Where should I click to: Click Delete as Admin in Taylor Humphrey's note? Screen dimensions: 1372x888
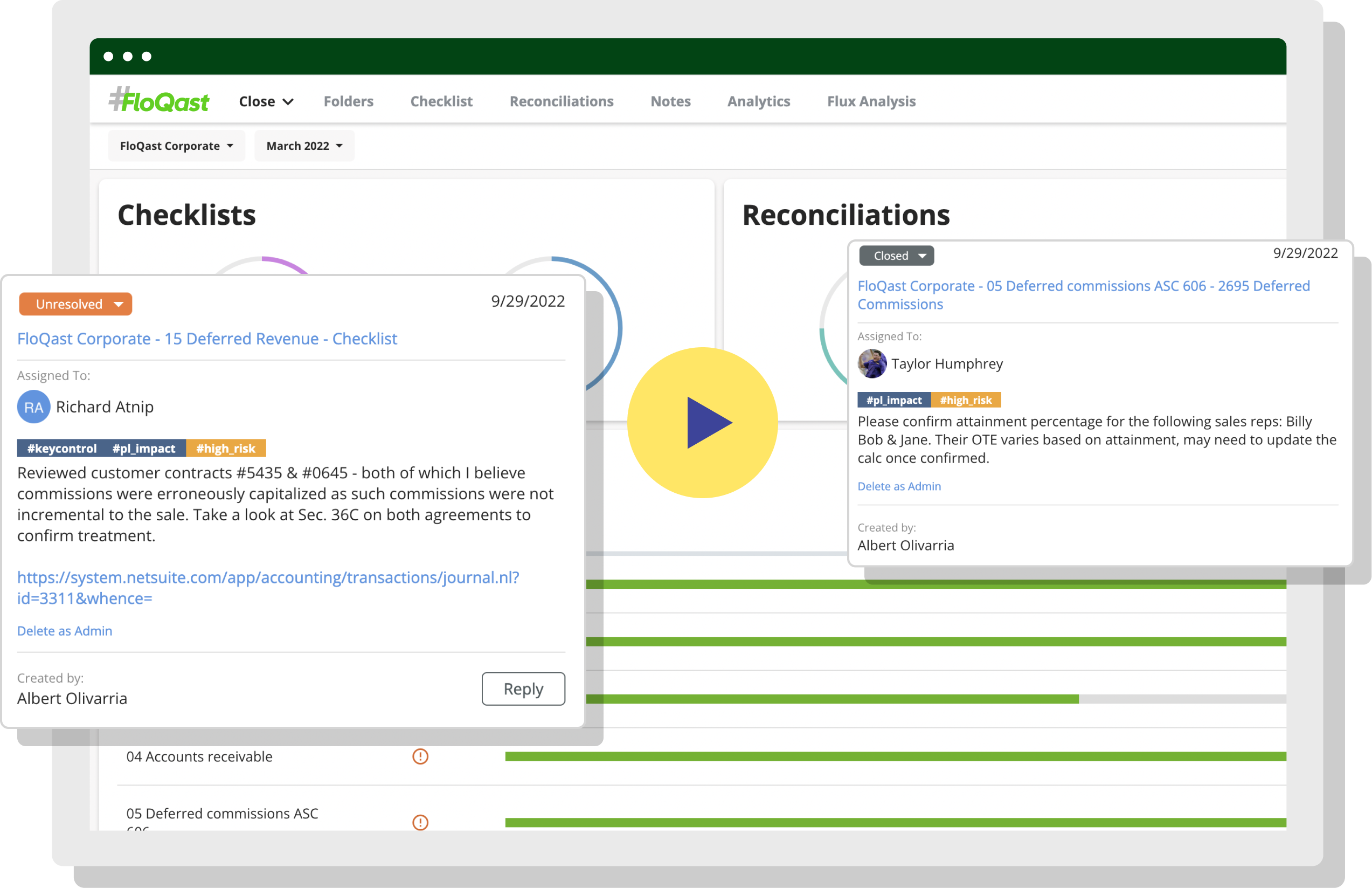point(899,486)
